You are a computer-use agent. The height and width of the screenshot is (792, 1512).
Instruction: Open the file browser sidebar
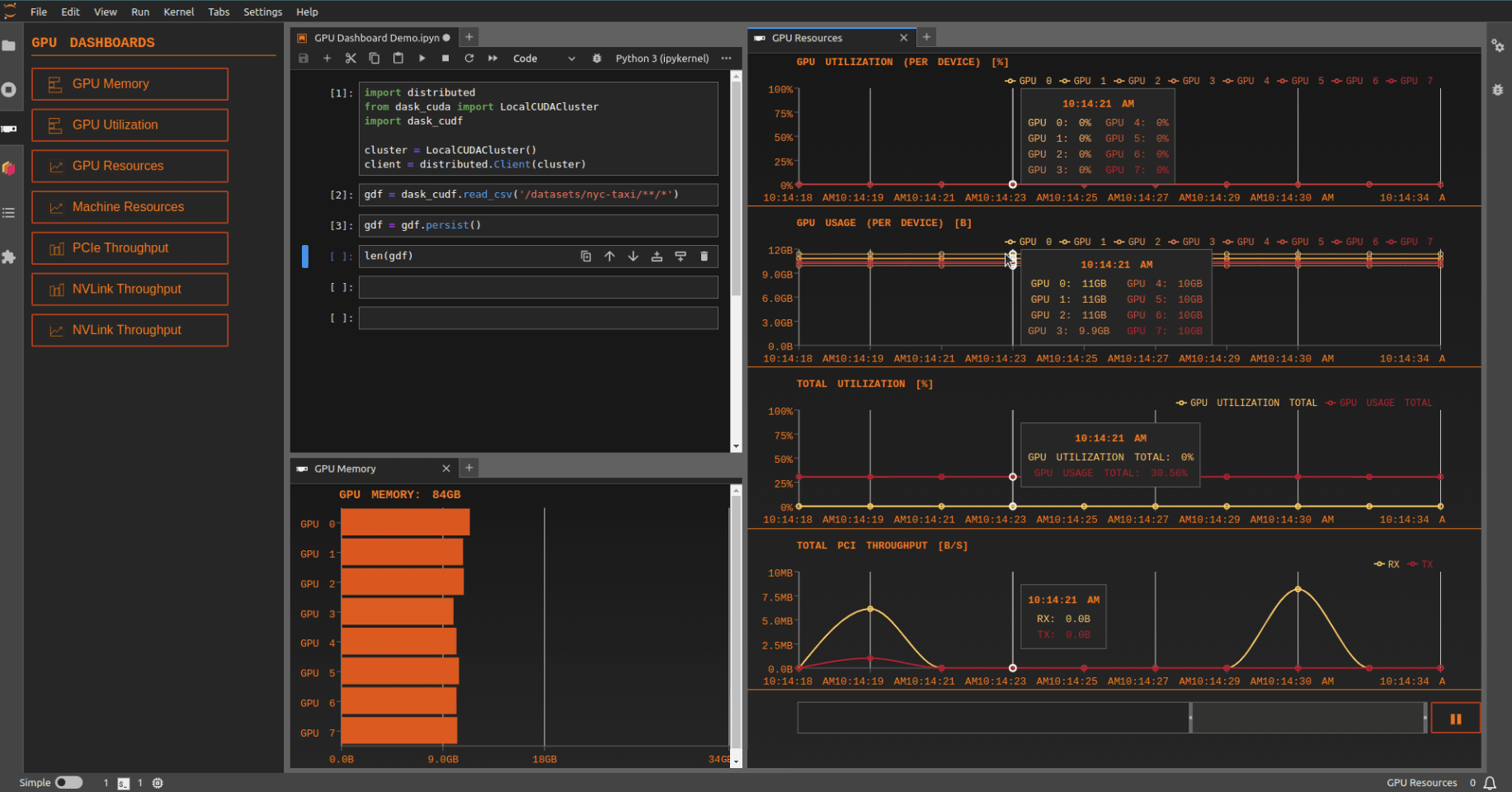[9, 45]
